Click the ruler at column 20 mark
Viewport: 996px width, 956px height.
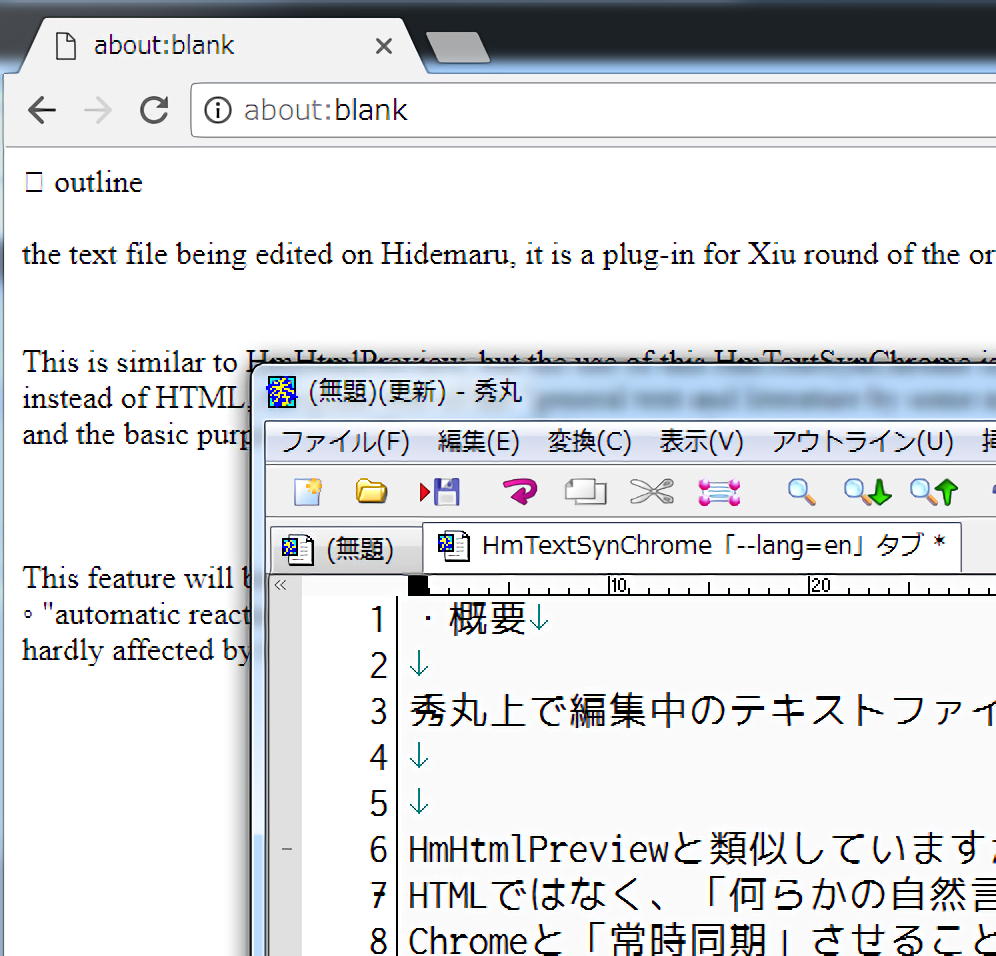(819, 584)
